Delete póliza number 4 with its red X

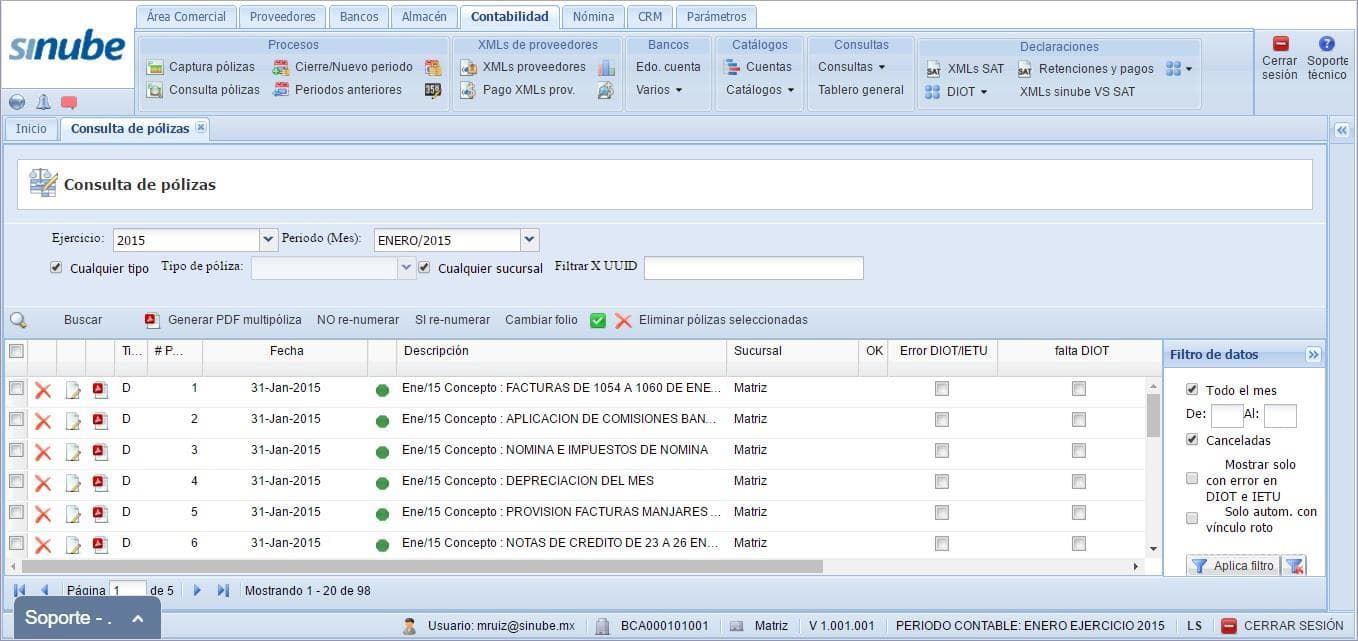43,484
